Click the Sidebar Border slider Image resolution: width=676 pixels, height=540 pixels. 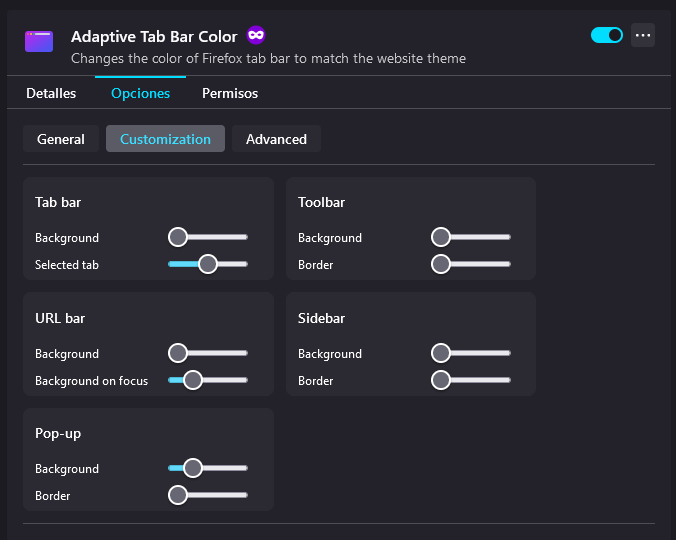pyautogui.click(x=471, y=380)
